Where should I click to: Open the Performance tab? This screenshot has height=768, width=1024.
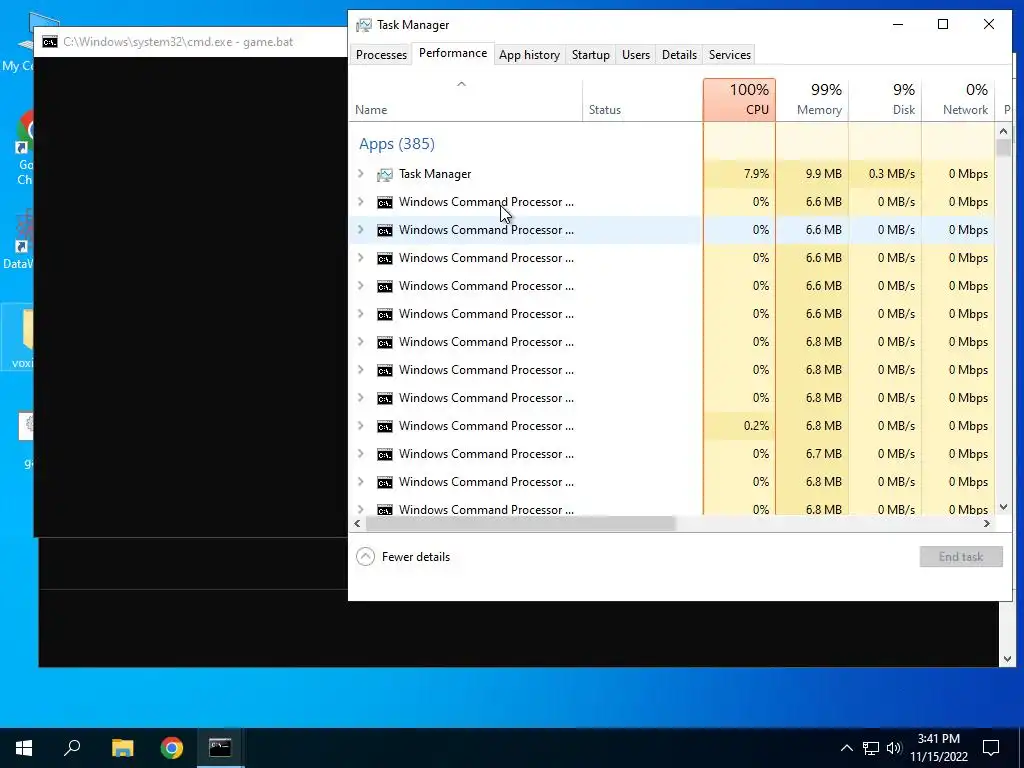[453, 54]
